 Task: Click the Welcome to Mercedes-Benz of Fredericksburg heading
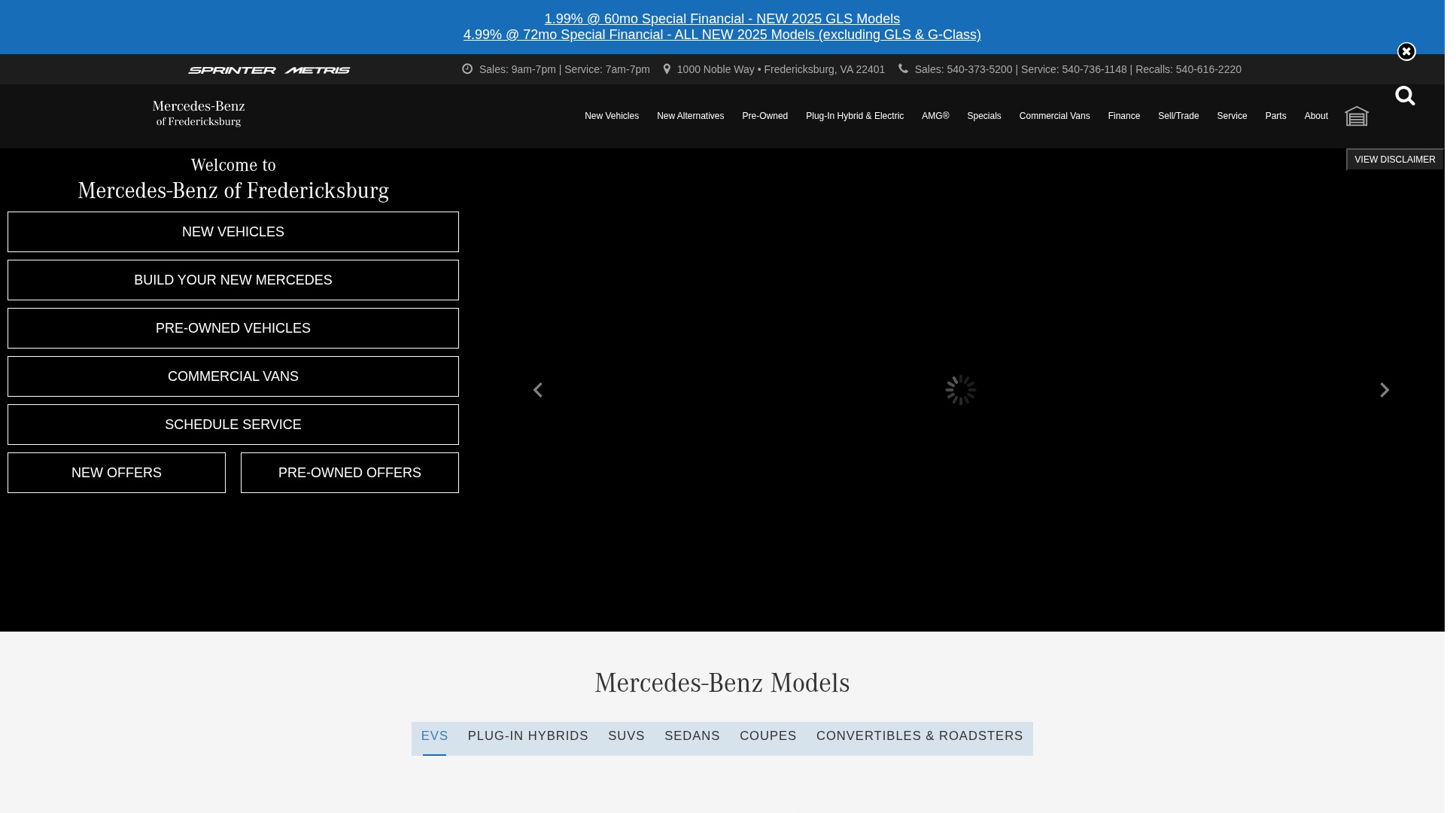click(x=233, y=179)
